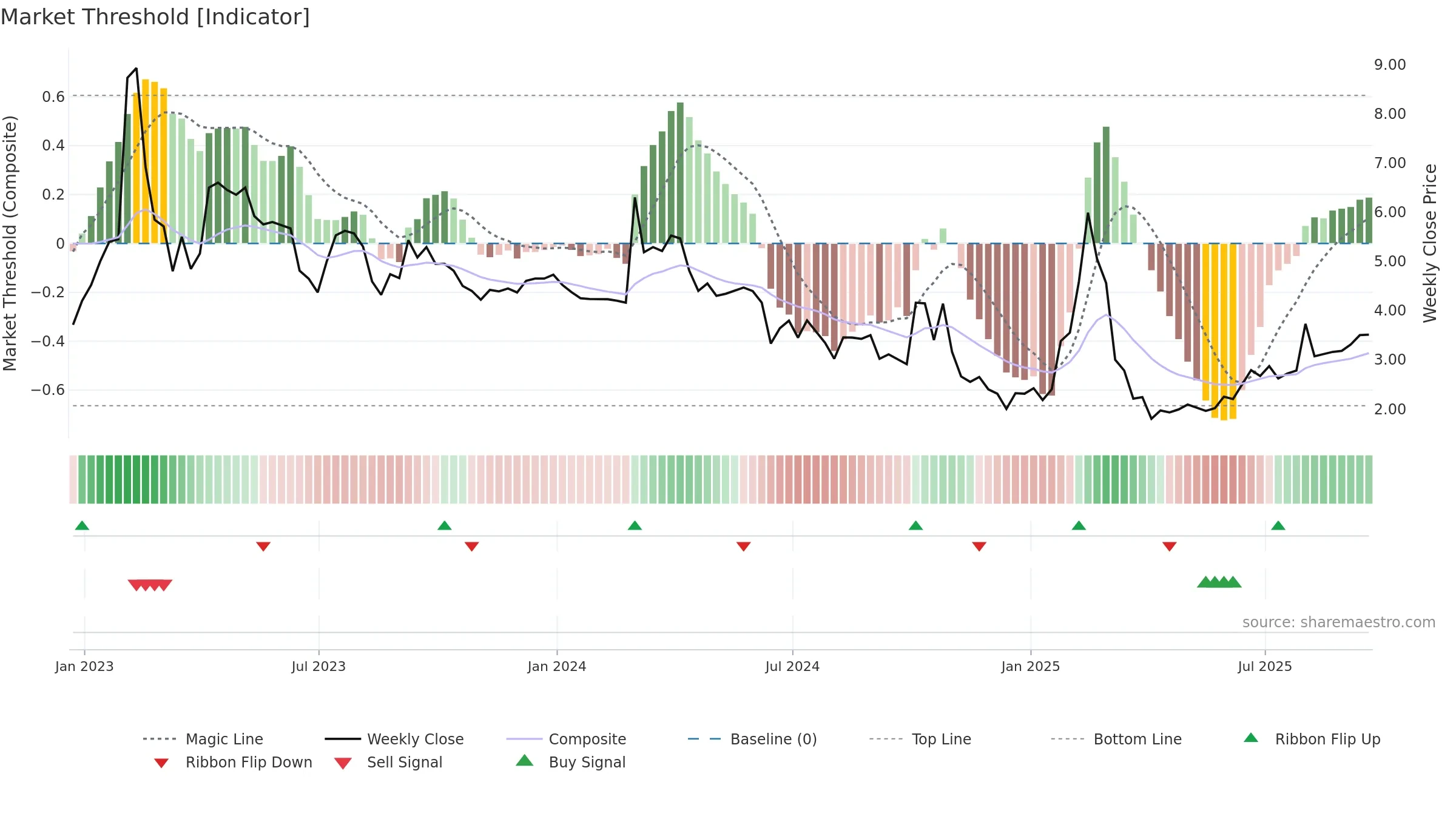Screen dimensions: 1456x819
Task: Click the '0' left axis tick label
Action: point(60,243)
